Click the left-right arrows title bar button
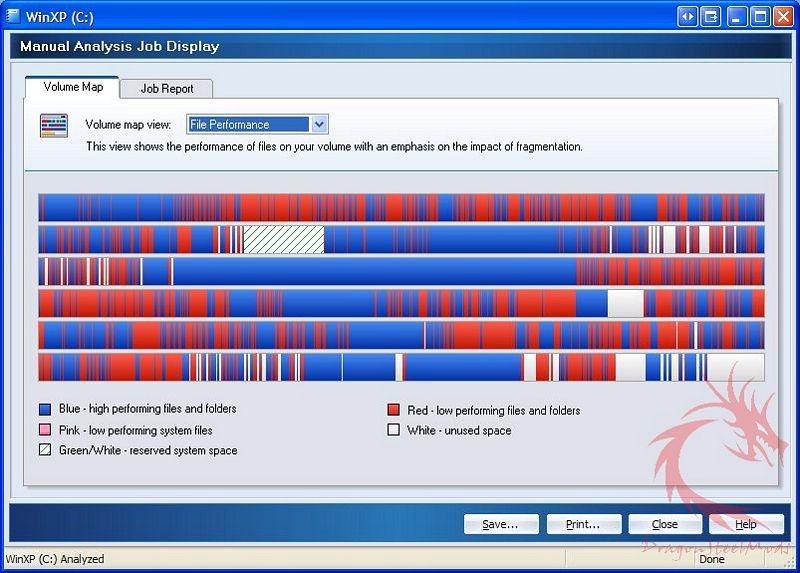 point(687,16)
